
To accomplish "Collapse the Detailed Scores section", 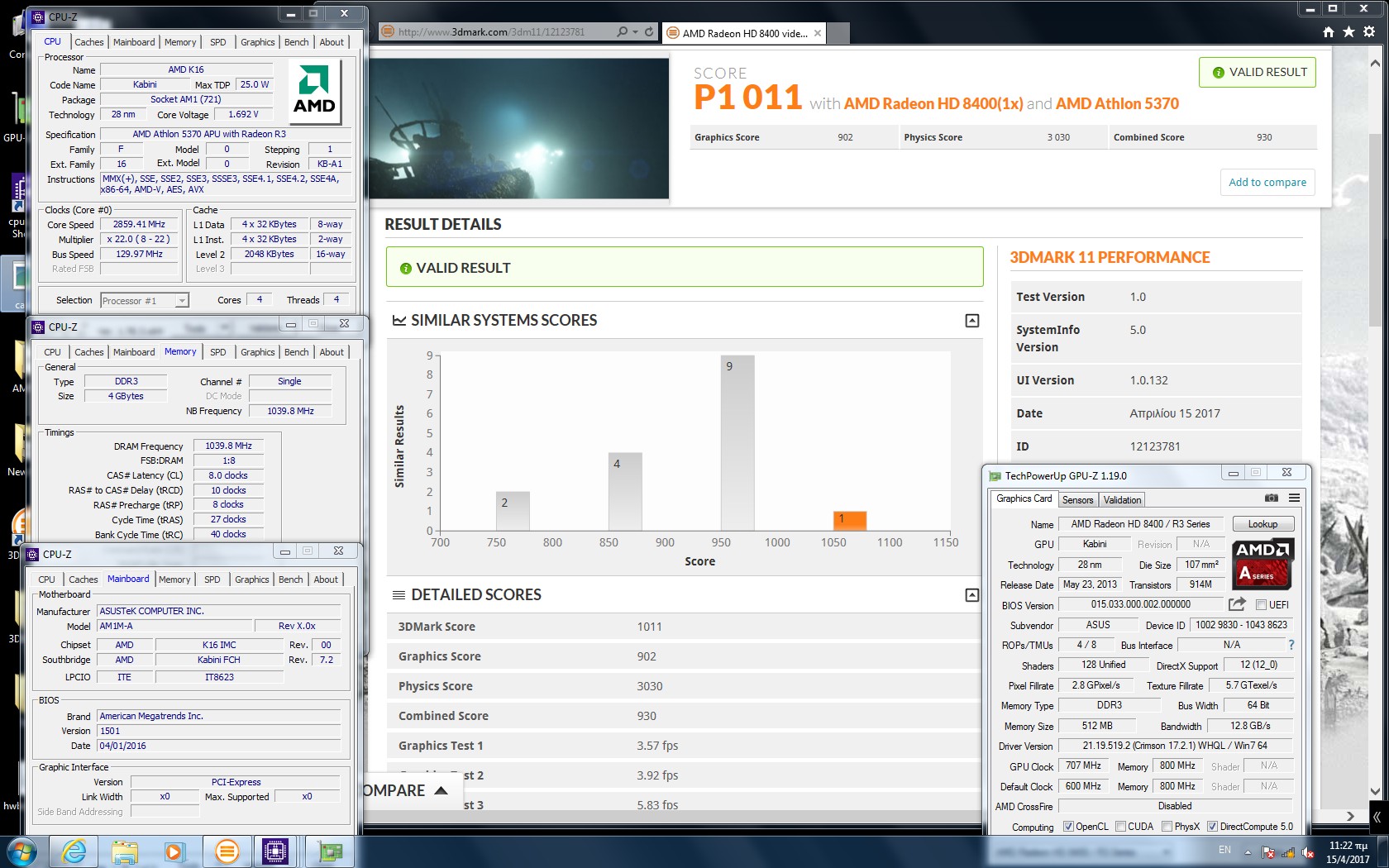I will [972, 595].
